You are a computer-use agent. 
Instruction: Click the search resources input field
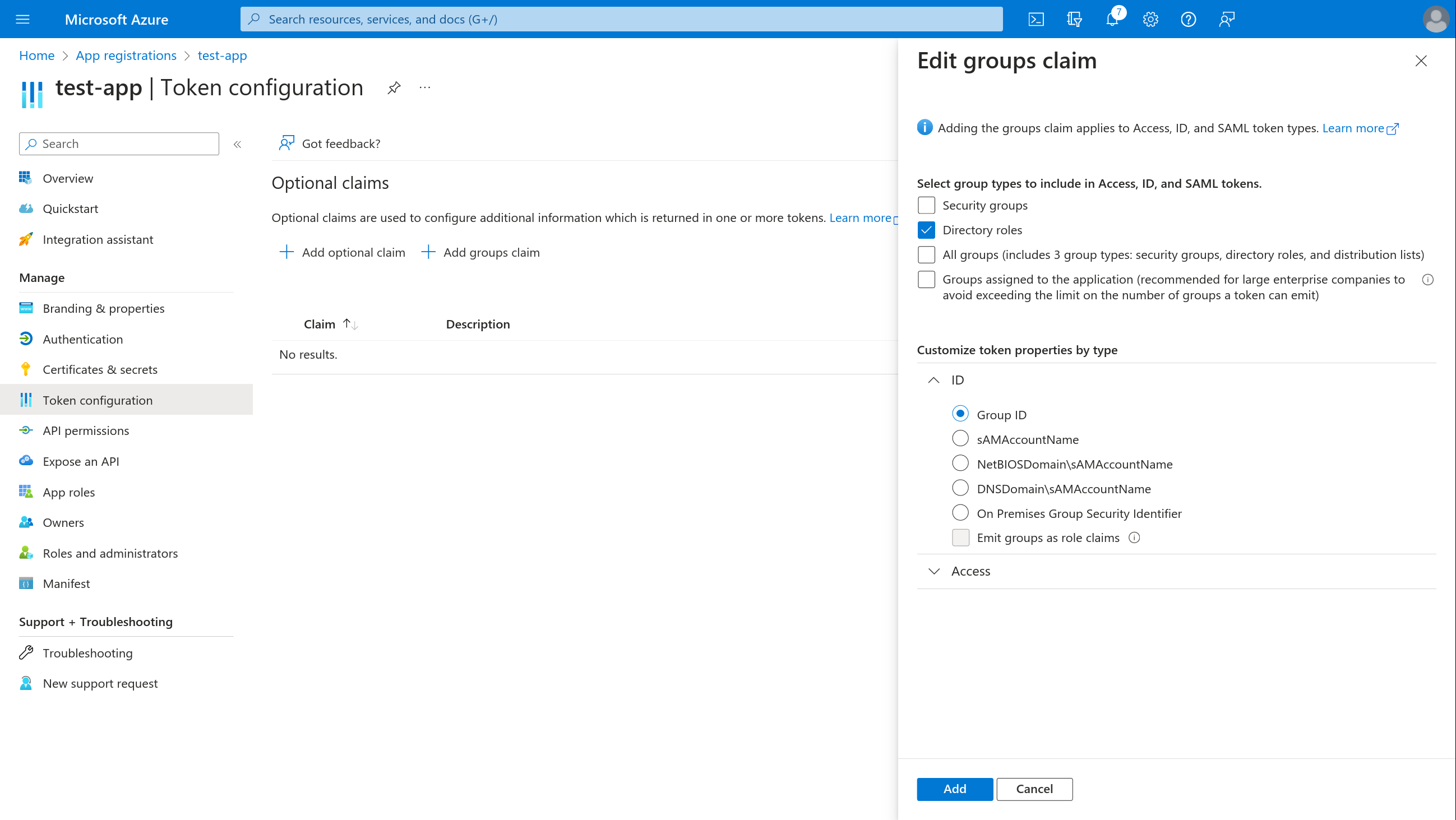pyautogui.click(x=621, y=19)
